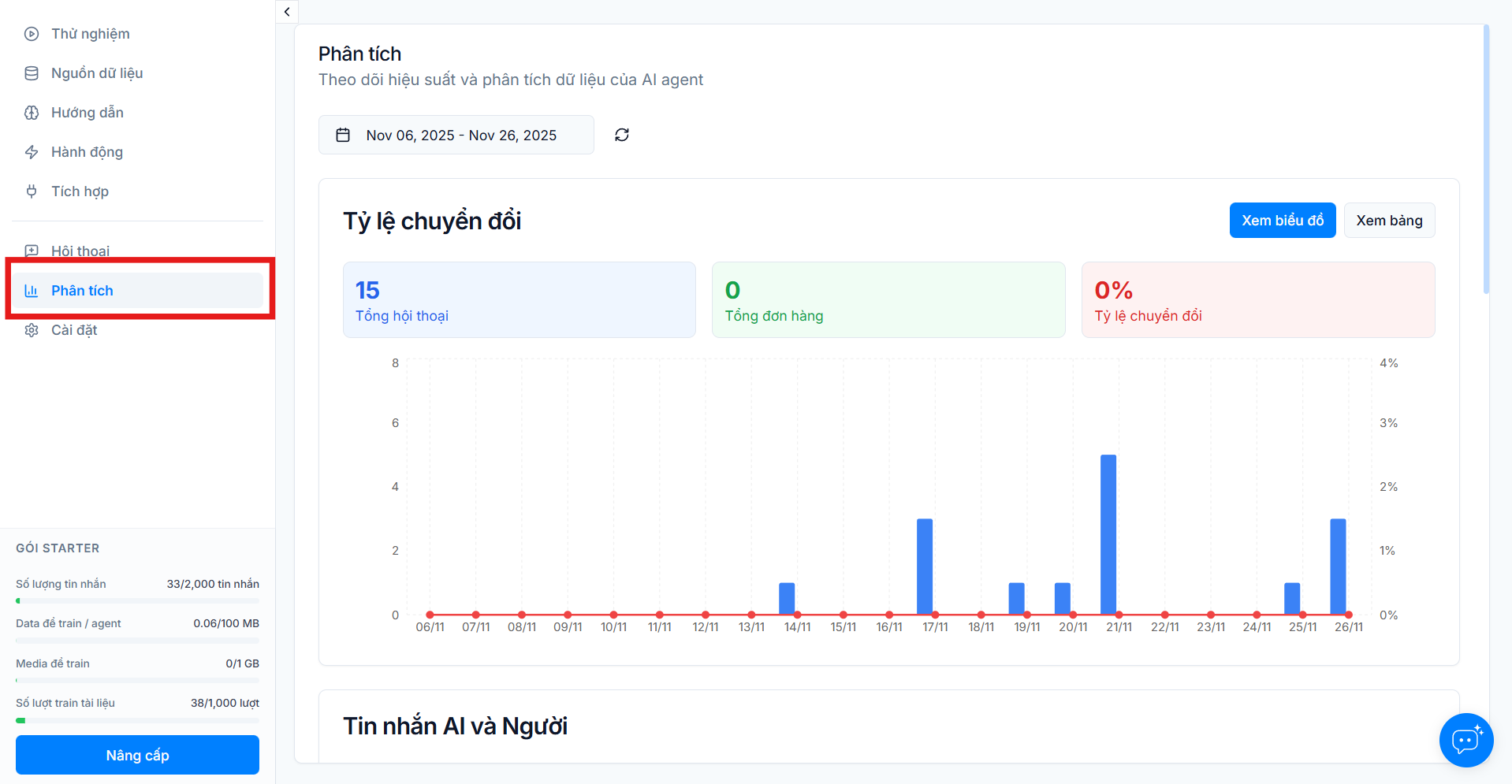
Task: Click the 19/11 bar in the chart
Action: pyautogui.click(x=1017, y=599)
